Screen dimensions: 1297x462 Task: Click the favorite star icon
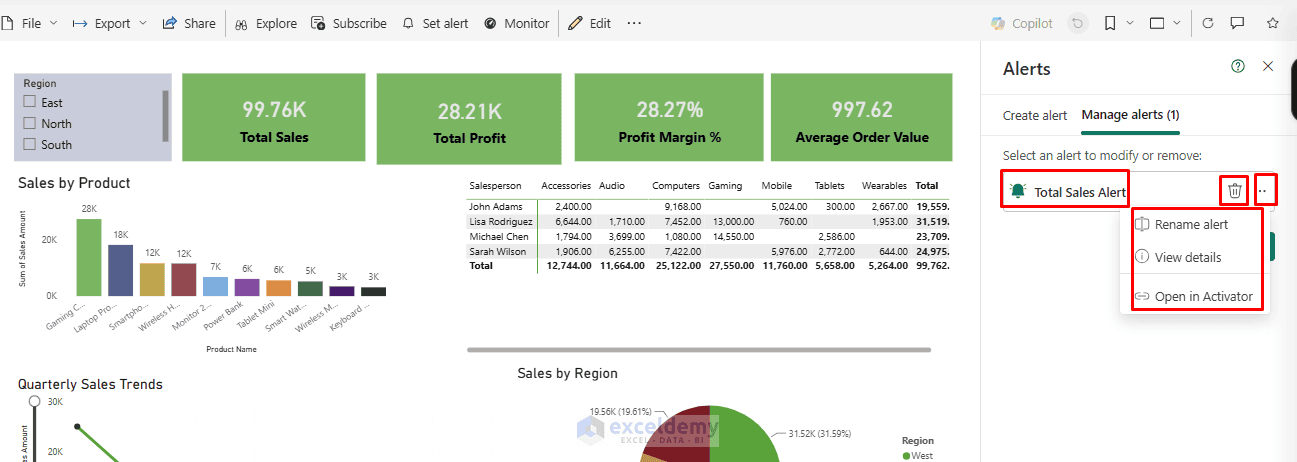coord(1273,23)
